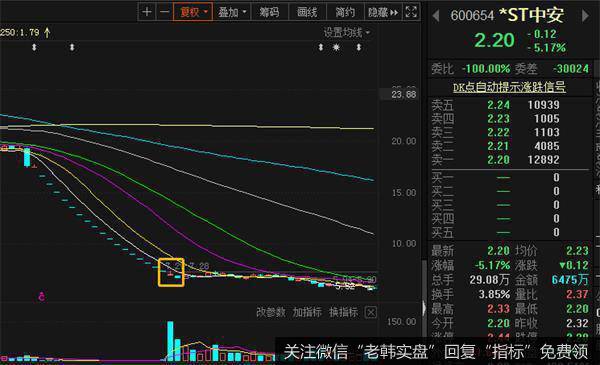The image size is (600, 365).
Task: Go to previous stock with left arrow
Action: point(435,16)
